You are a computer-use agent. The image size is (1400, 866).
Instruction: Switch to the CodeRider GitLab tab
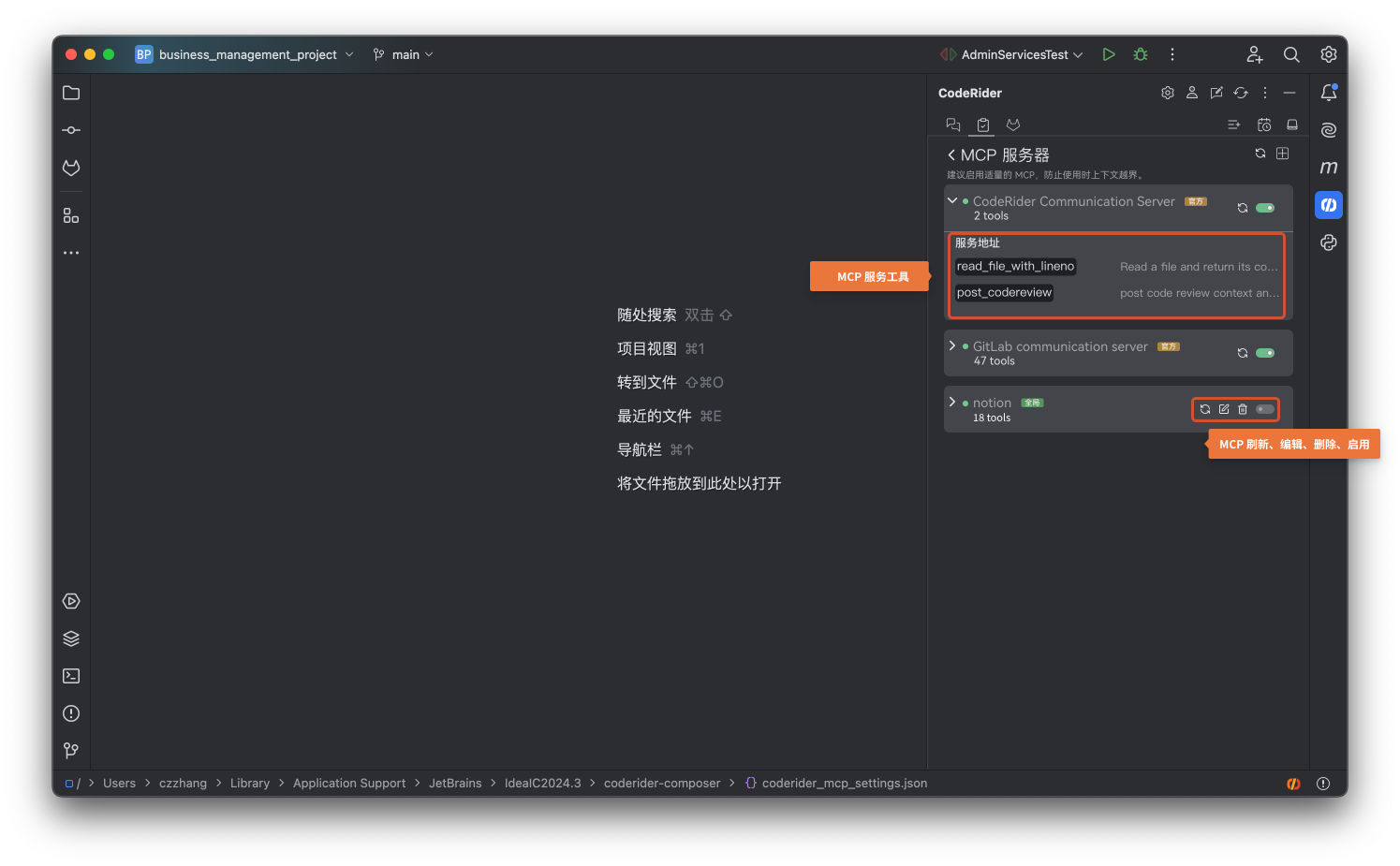pos(1013,125)
